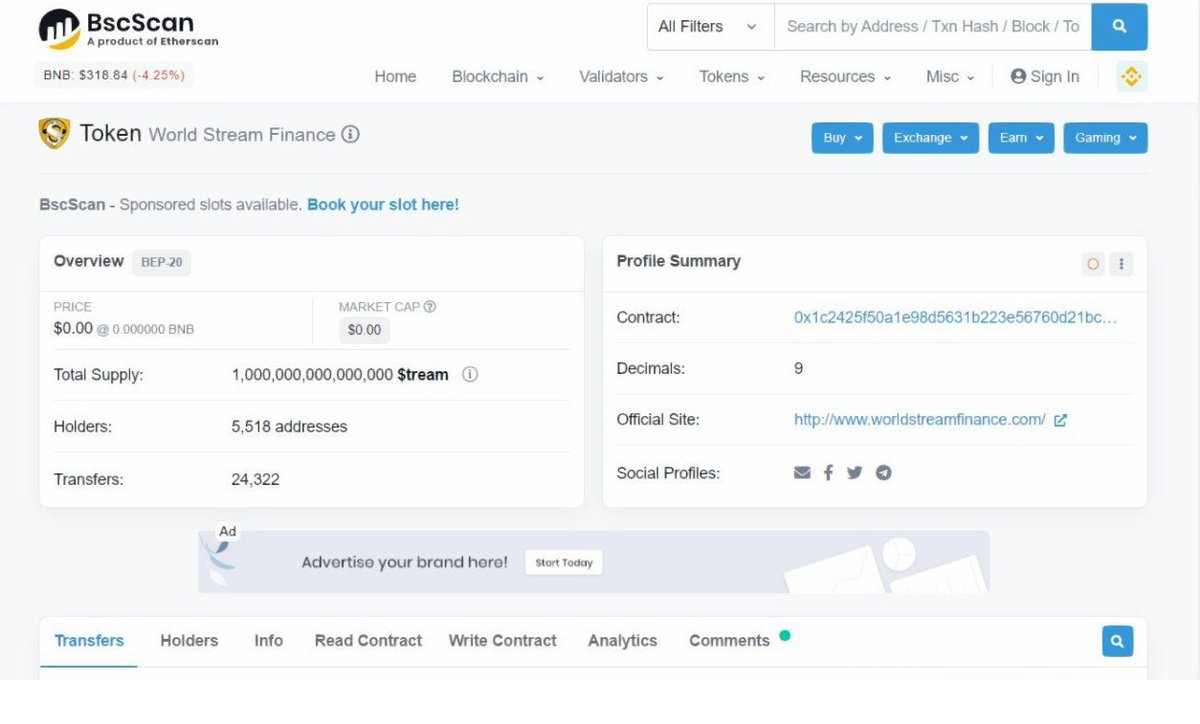Expand the Validators menu
Screen dimensions: 1200x724
(x=621, y=77)
